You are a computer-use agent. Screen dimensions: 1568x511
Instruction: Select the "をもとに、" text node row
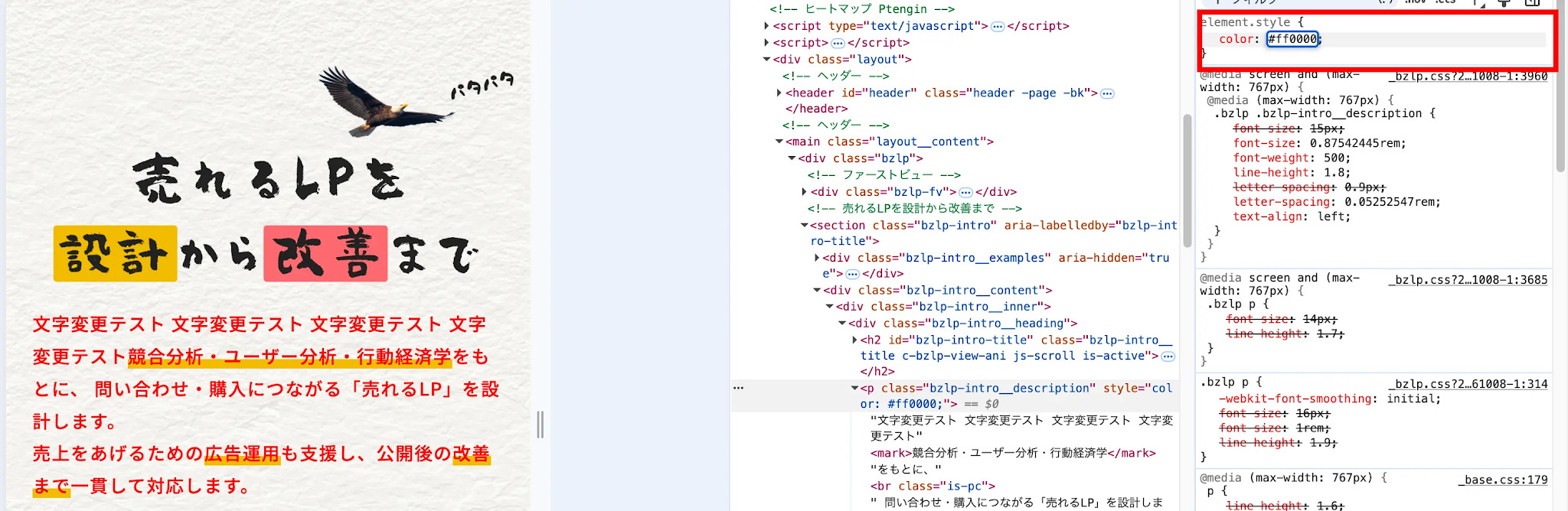pos(906,469)
